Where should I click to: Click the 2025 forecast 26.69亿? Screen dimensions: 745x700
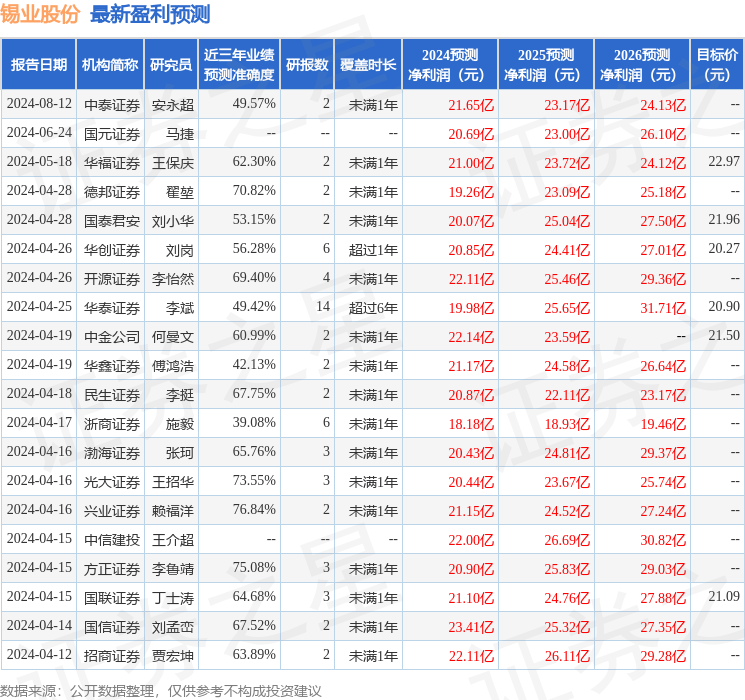[567, 540]
